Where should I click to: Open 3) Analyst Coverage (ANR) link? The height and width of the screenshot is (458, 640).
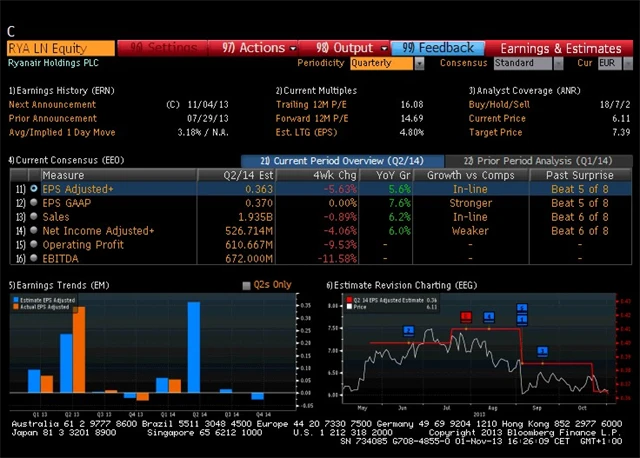pos(524,91)
